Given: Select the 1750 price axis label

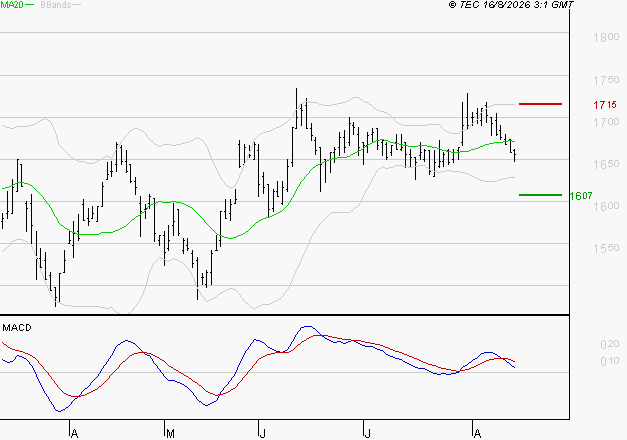Looking at the screenshot, I should coord(606,80).
